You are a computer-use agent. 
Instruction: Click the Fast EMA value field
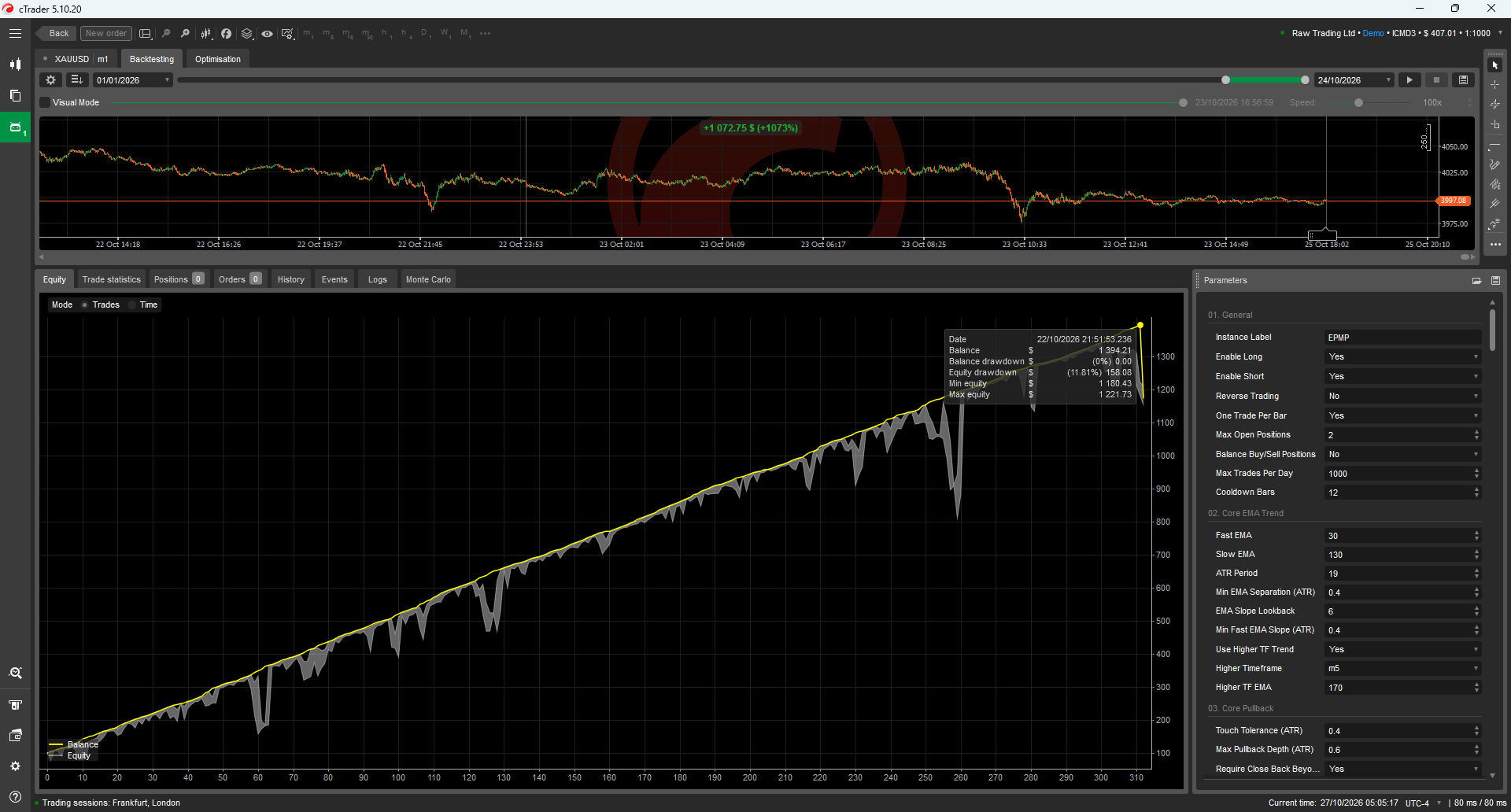(1398, 536)
